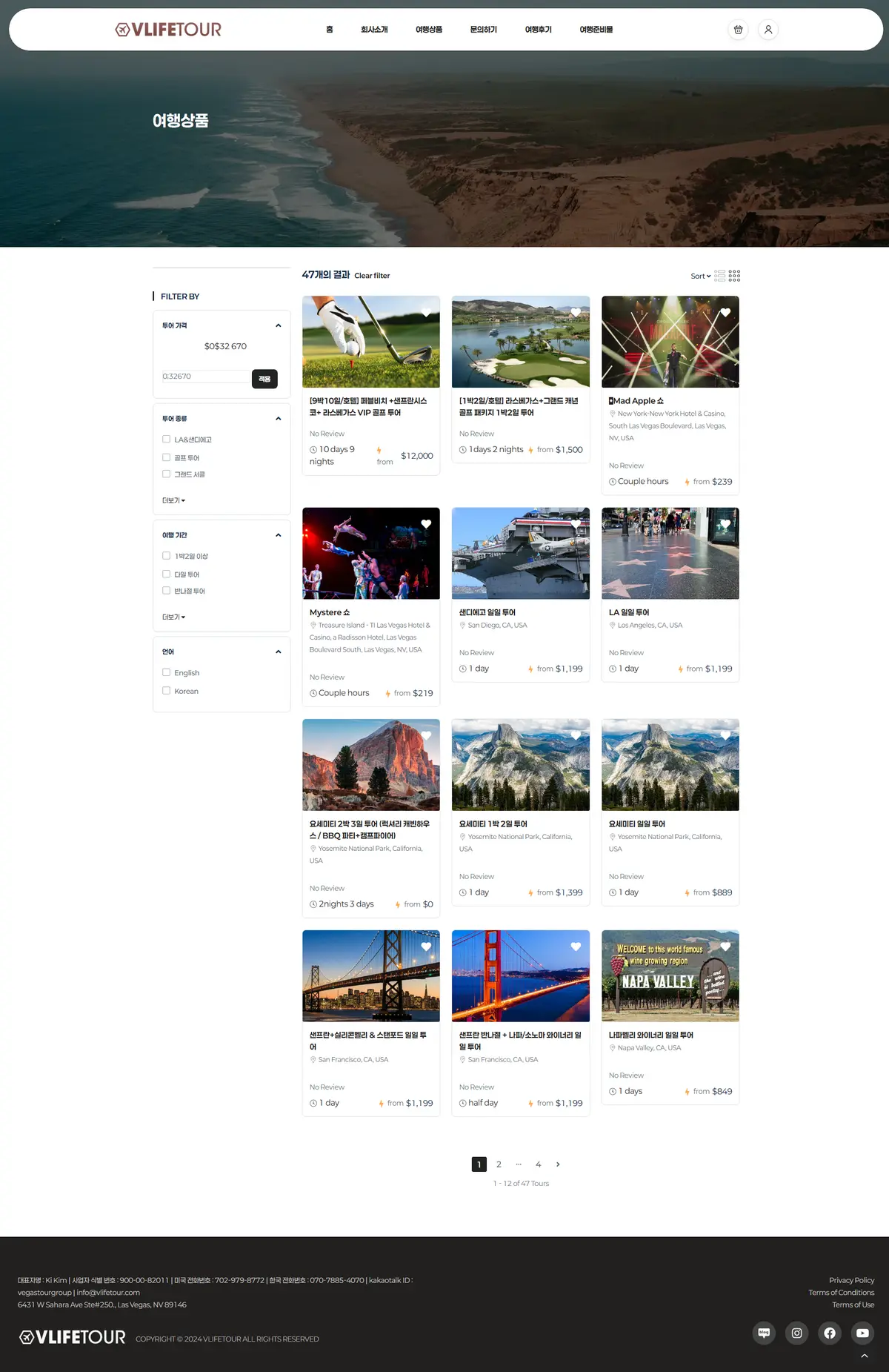889x1372 pixels.
Task: Favorite the Mad Apple show with heart
Action: coord(725,312)
